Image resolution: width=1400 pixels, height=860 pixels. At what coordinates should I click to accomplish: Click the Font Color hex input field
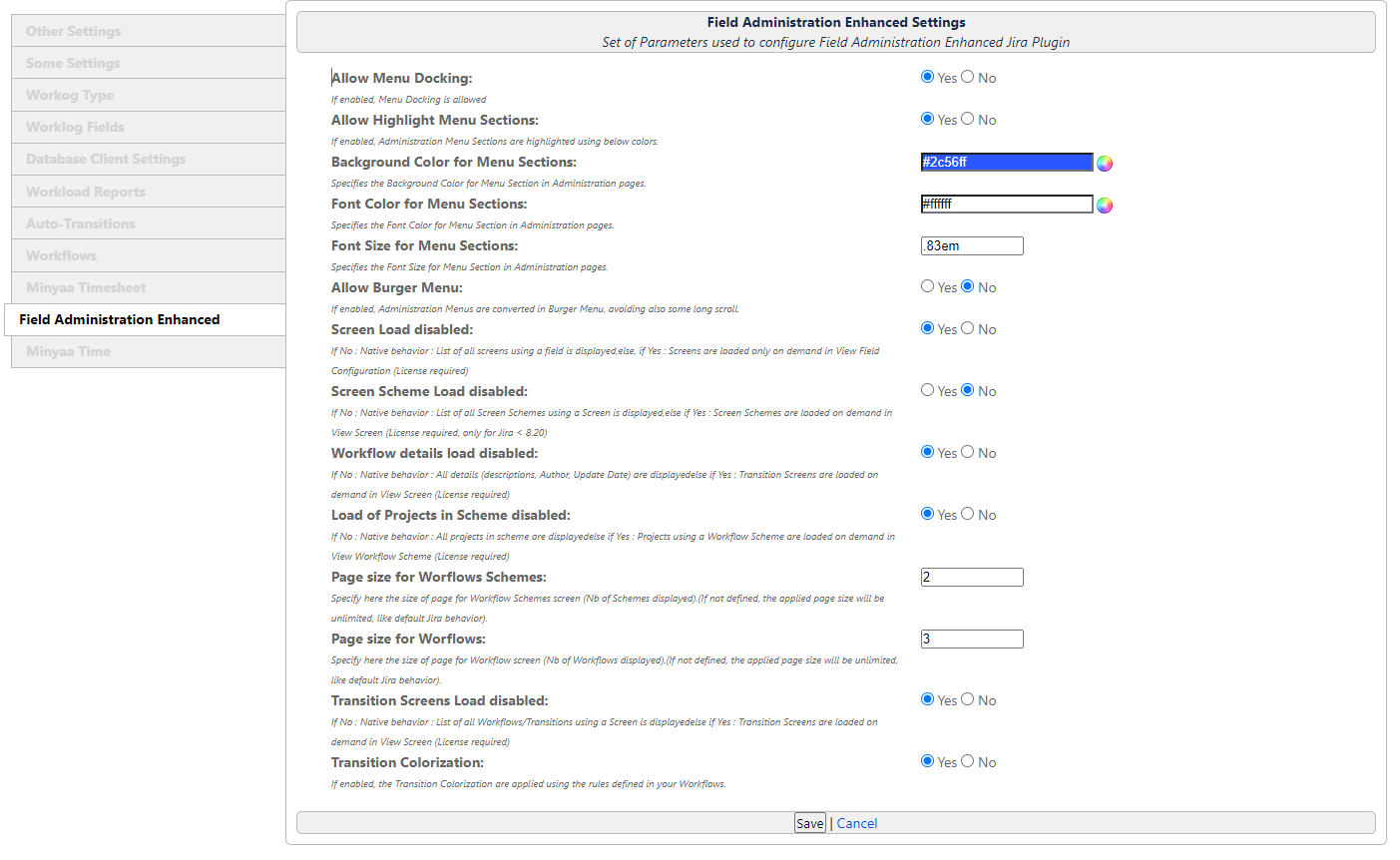1006,205
